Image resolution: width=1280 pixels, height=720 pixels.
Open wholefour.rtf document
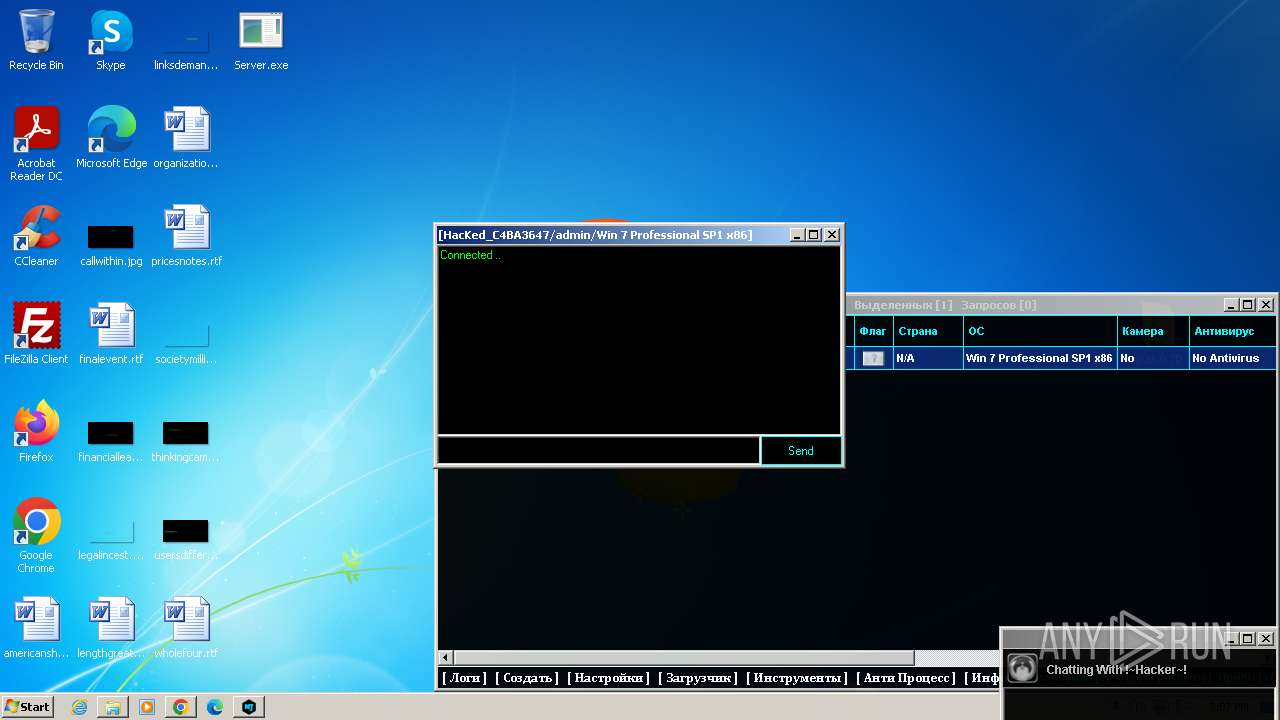point(186,628)
